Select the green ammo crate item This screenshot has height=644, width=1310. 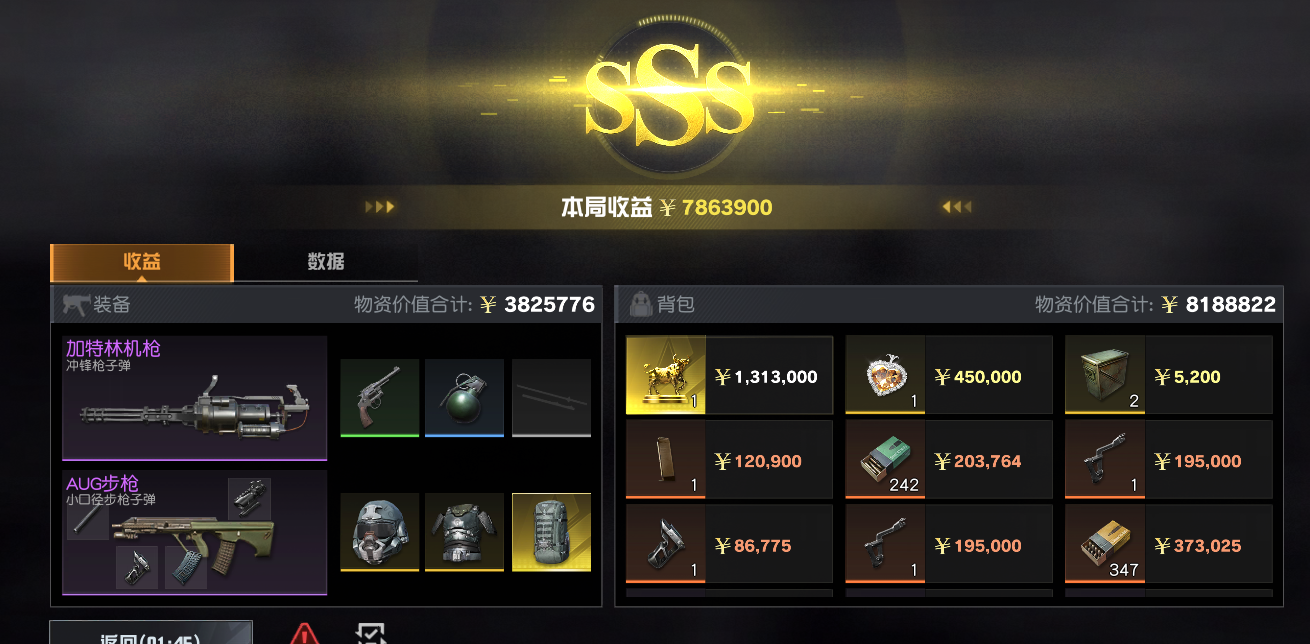tap(1104, 375)
